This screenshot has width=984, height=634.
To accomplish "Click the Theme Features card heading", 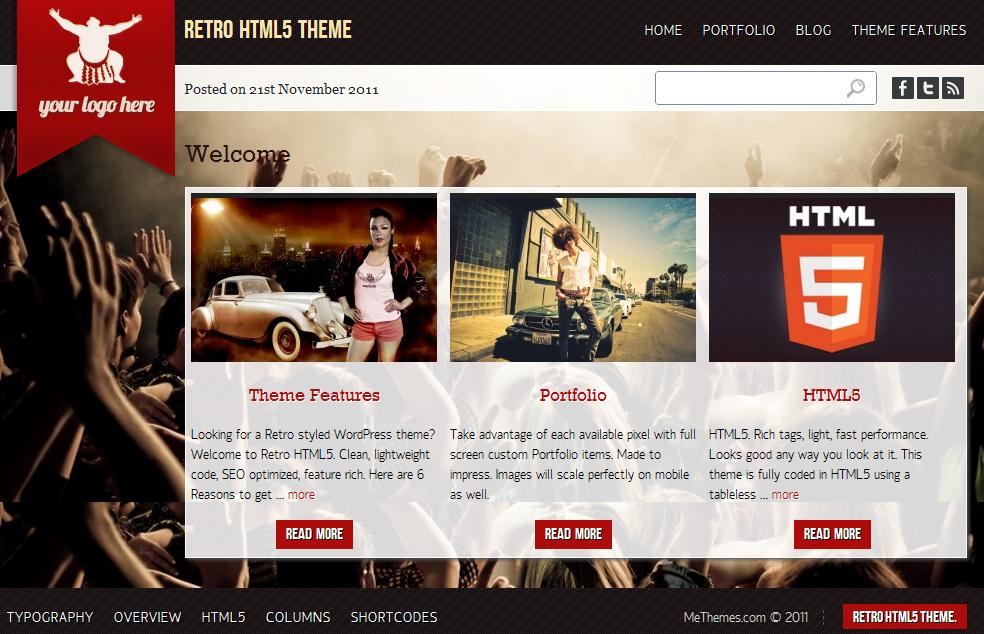I will click(x=314, y=395).
